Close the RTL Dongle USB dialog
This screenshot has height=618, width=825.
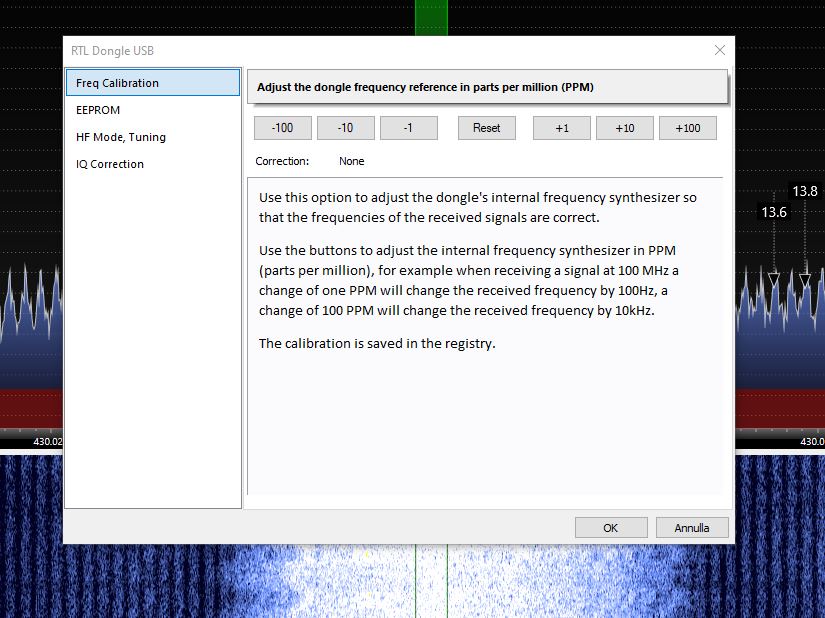[x=719, y=50]
